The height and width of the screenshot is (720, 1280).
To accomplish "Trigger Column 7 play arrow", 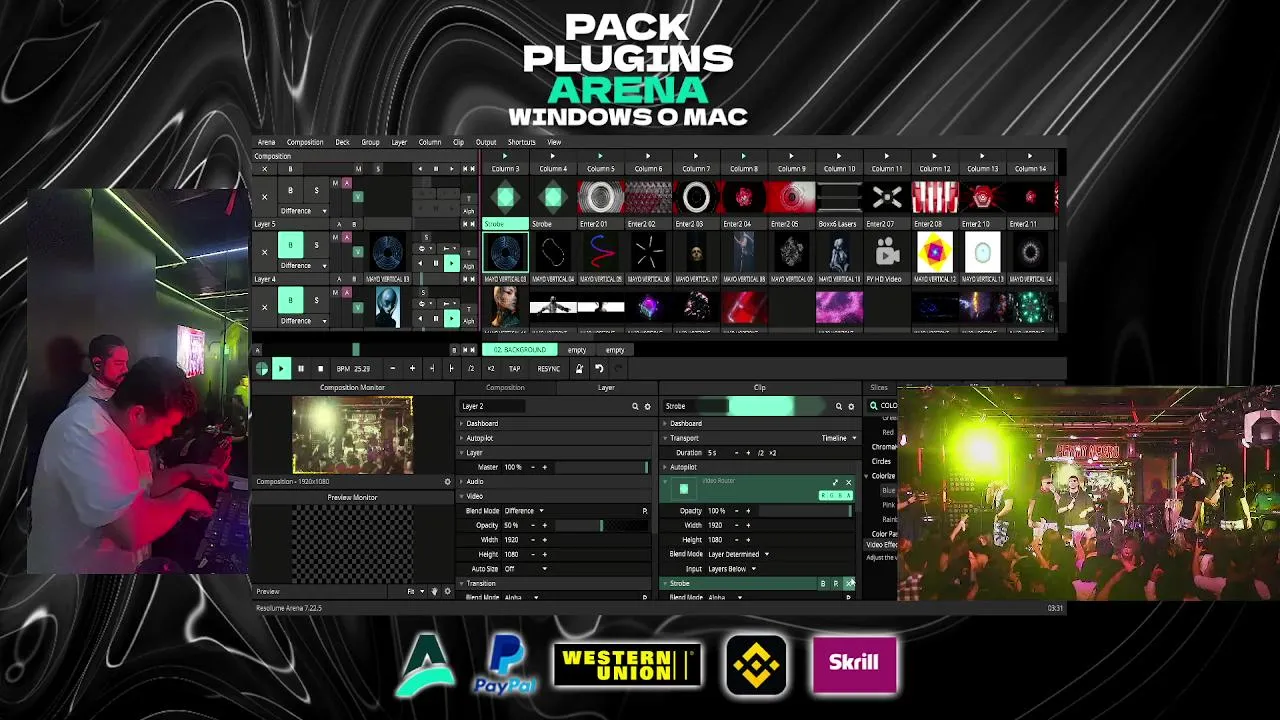I will (x=696, y=156).
